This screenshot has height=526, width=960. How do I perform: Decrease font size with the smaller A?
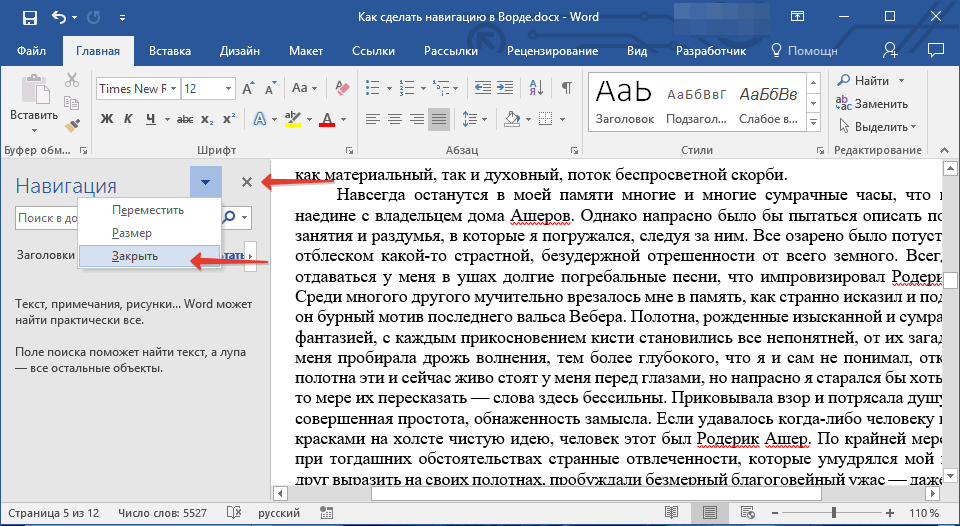(x=269, y=89)
